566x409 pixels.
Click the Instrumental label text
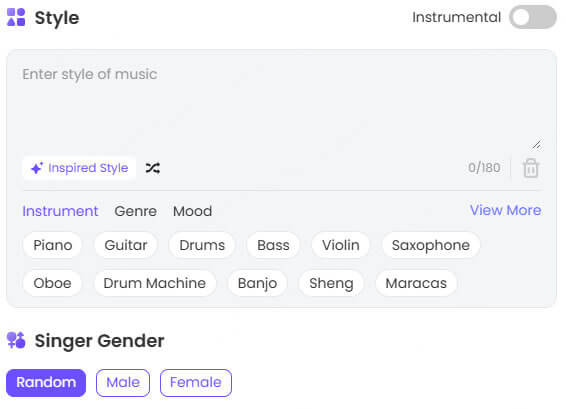point(456,17)
